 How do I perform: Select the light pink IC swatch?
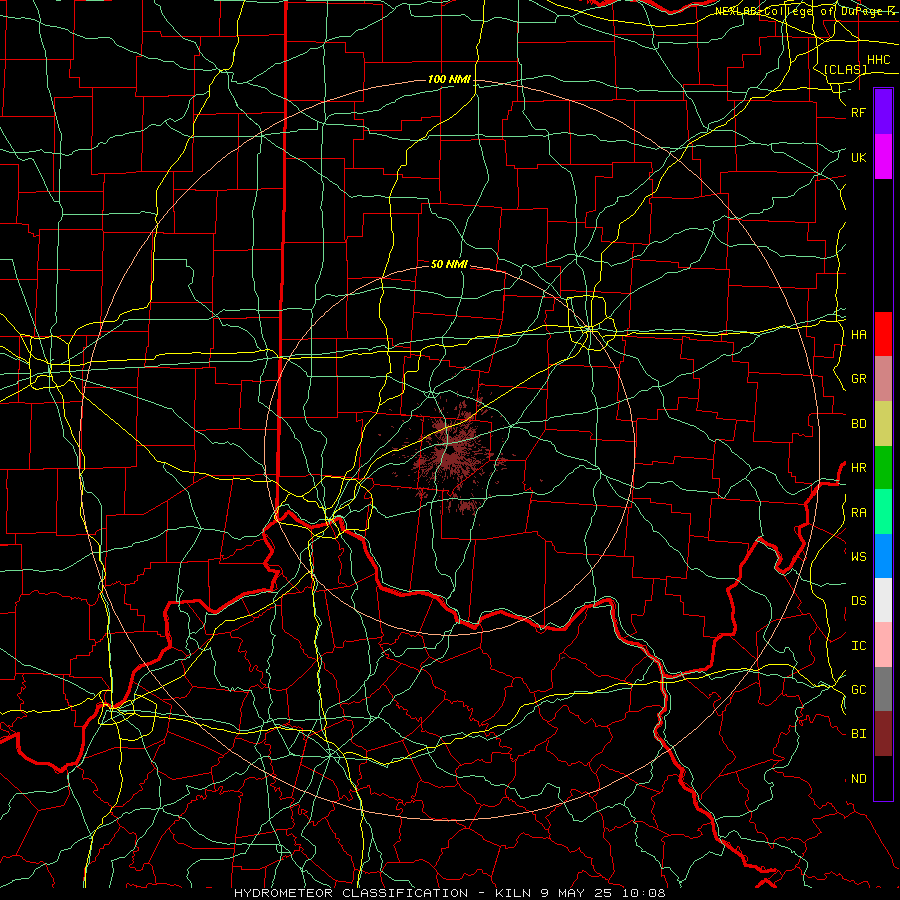(883, 645)
